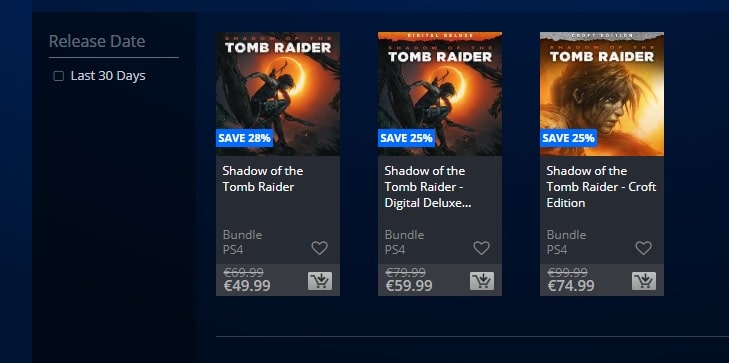Screen dimensions: 729x363
Task: Open 'Shadow of the Tomb Raider - Digital Deluxe...' title
Action: tap(428, 187)
